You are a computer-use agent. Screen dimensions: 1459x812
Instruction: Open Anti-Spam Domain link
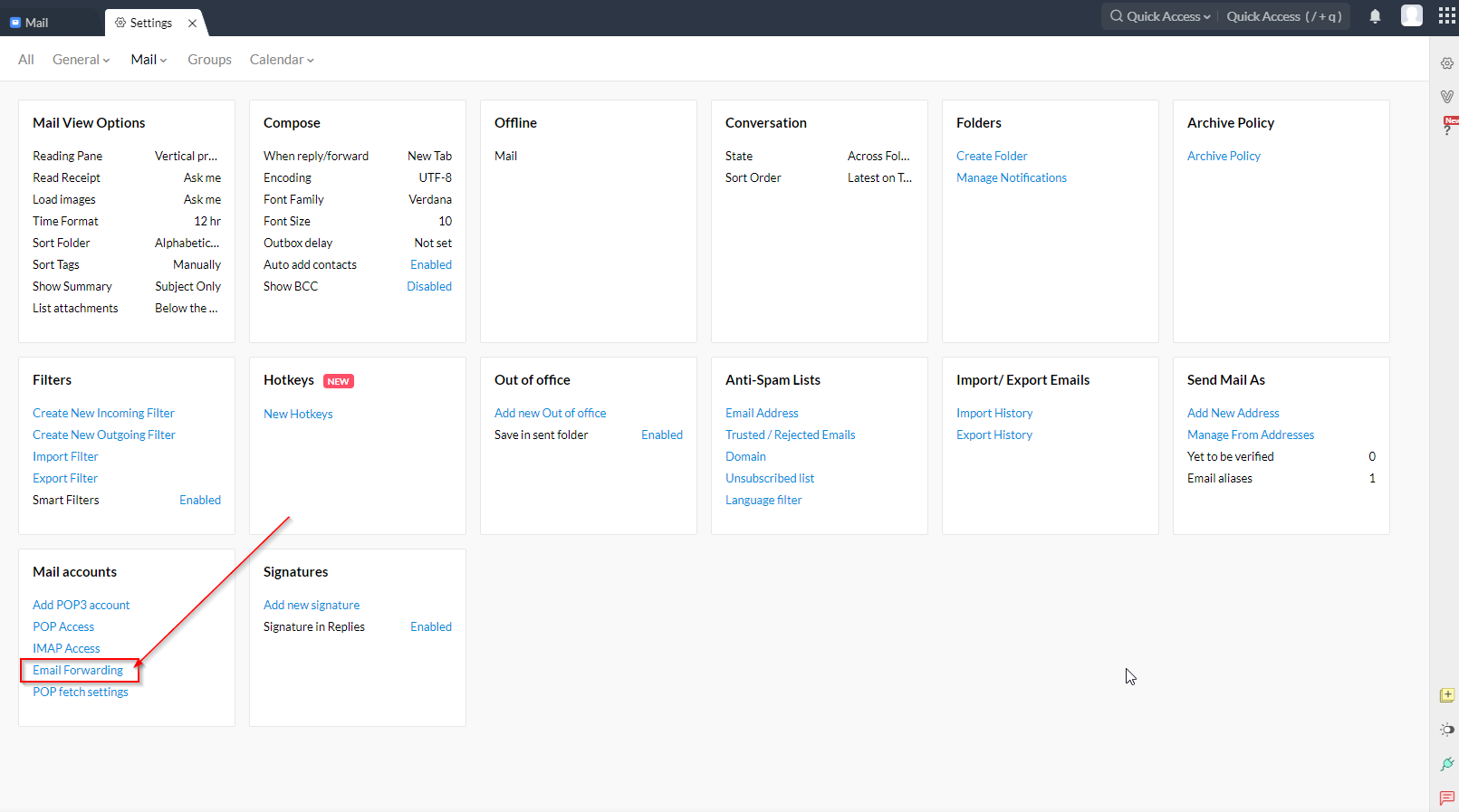click(x=745, y=456)
